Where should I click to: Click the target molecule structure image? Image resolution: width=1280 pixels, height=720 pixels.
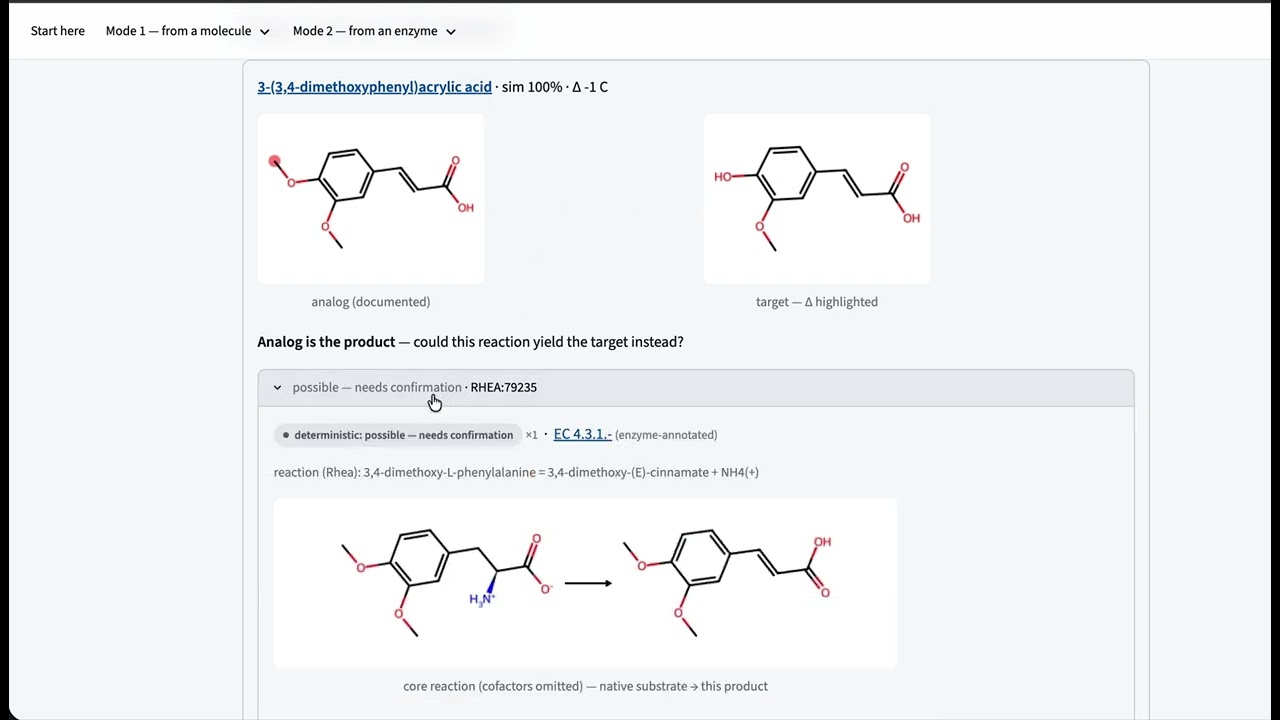coord(817,199)
